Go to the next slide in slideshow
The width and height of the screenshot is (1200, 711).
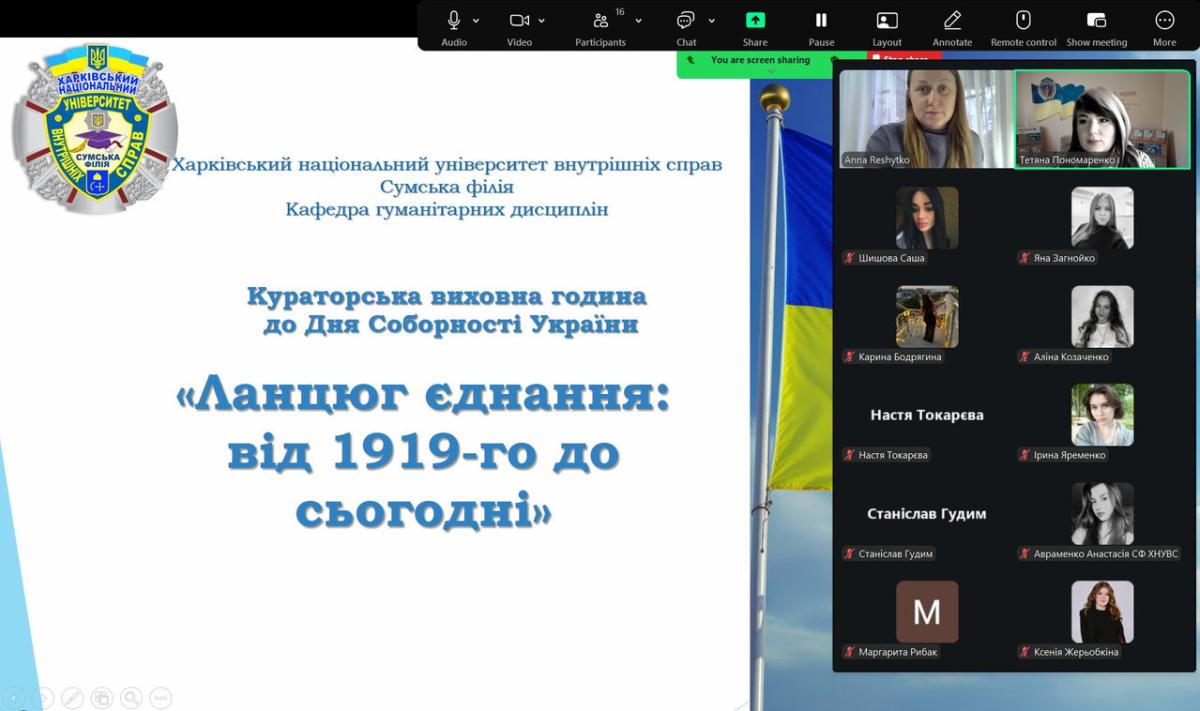[43, 698]
